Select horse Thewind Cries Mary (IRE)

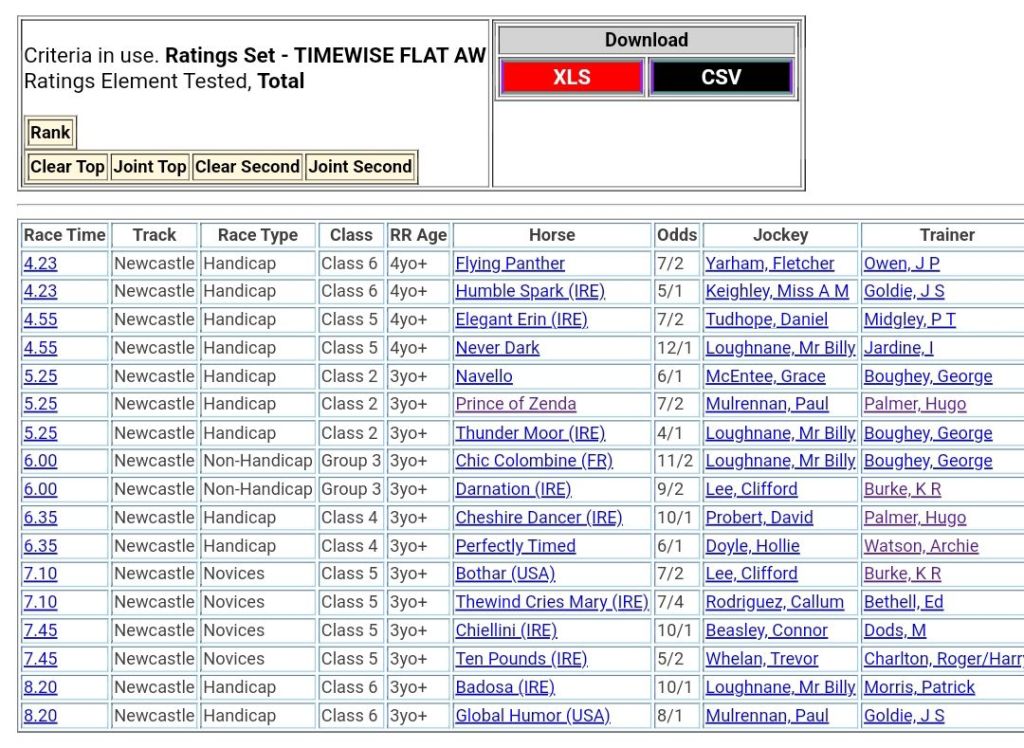point(552,602)
